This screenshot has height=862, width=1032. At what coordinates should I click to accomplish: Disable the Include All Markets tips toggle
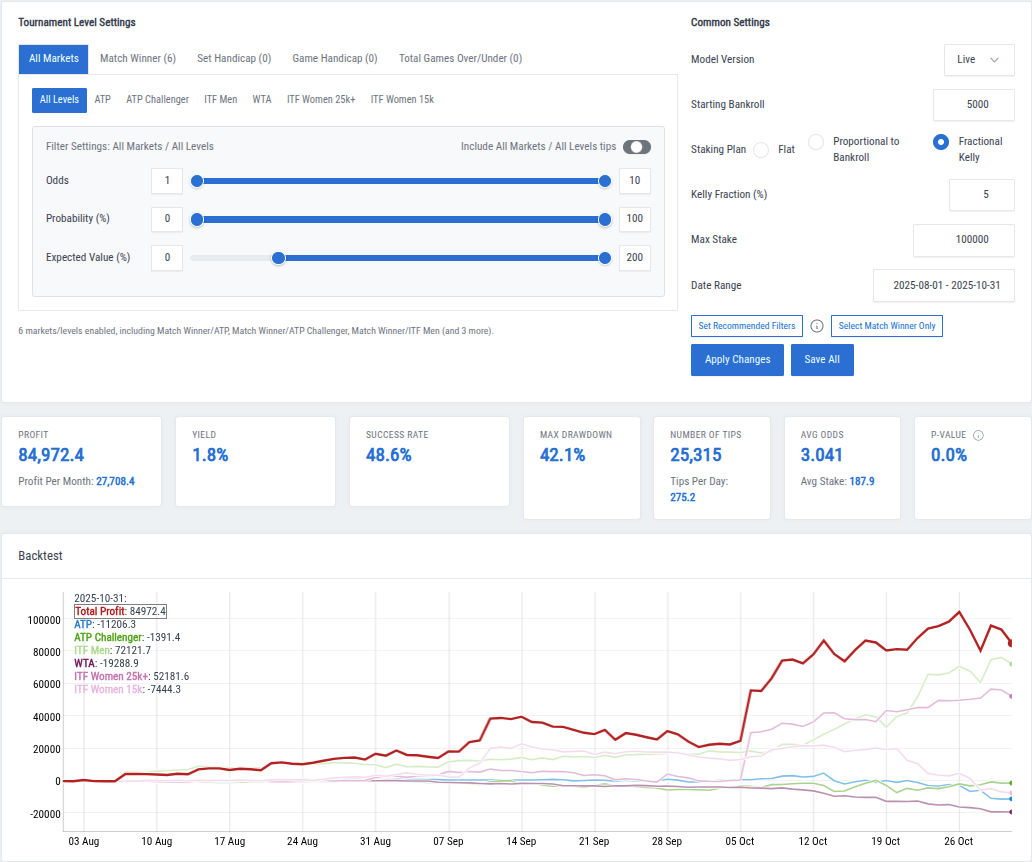637,146
